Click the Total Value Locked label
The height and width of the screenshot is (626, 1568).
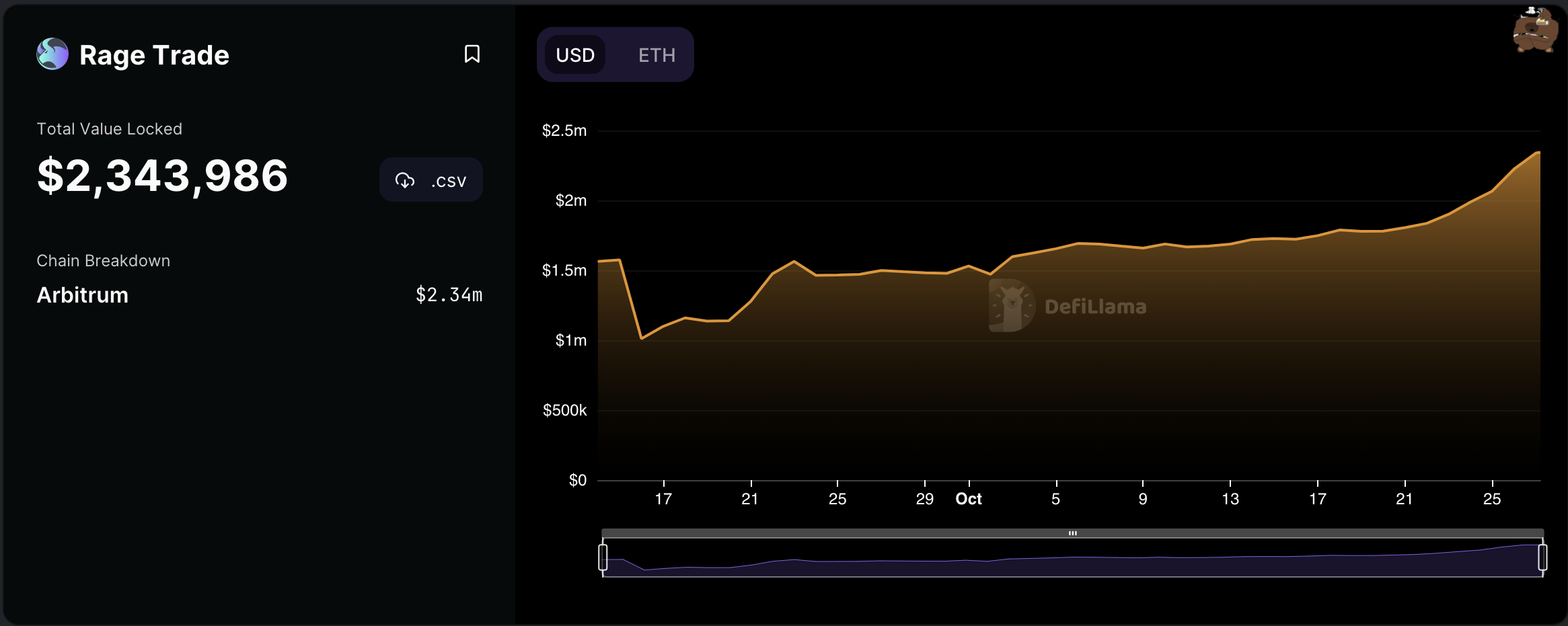pyautogui.click(x=109, y=129)
